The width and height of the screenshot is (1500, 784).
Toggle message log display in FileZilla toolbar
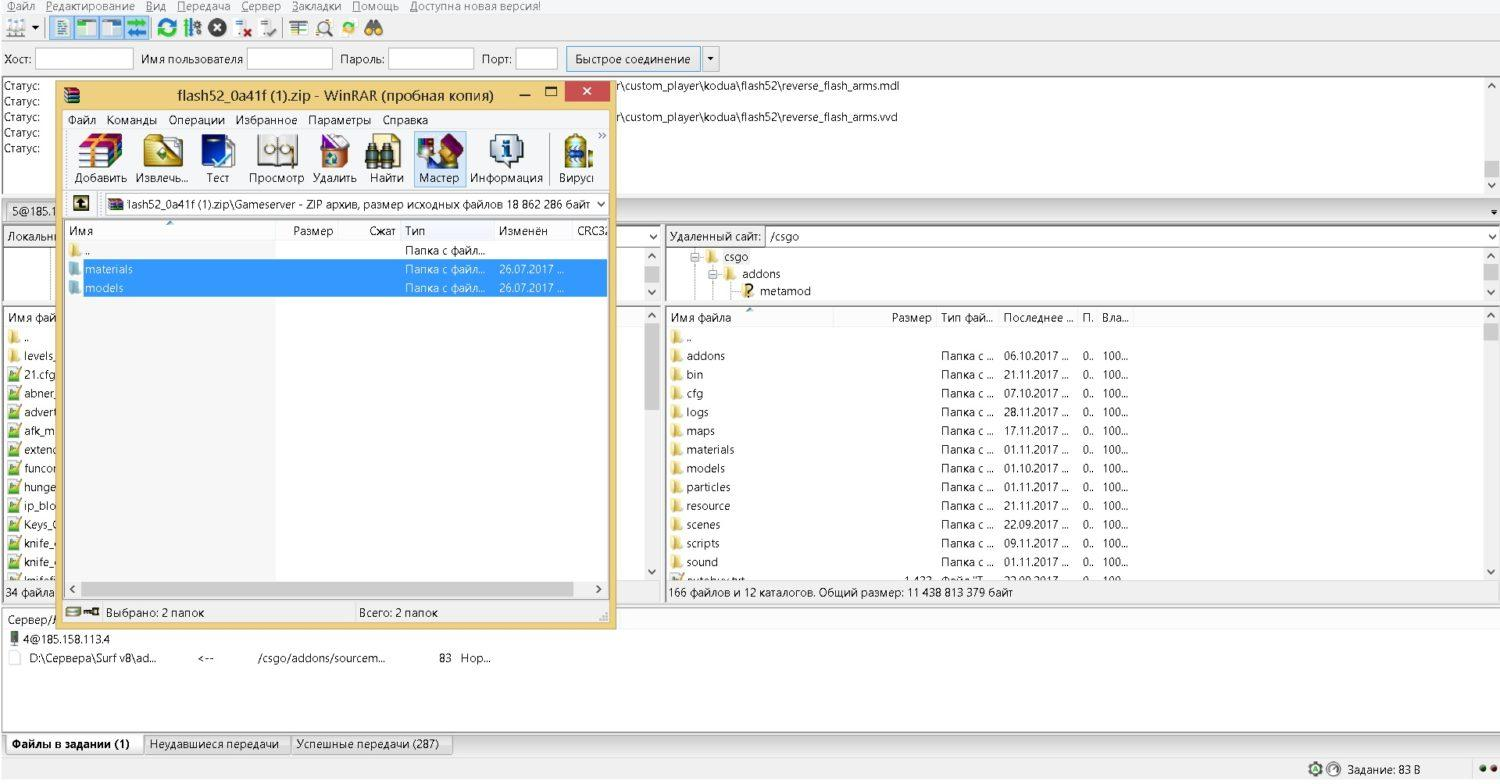(62, 28)
